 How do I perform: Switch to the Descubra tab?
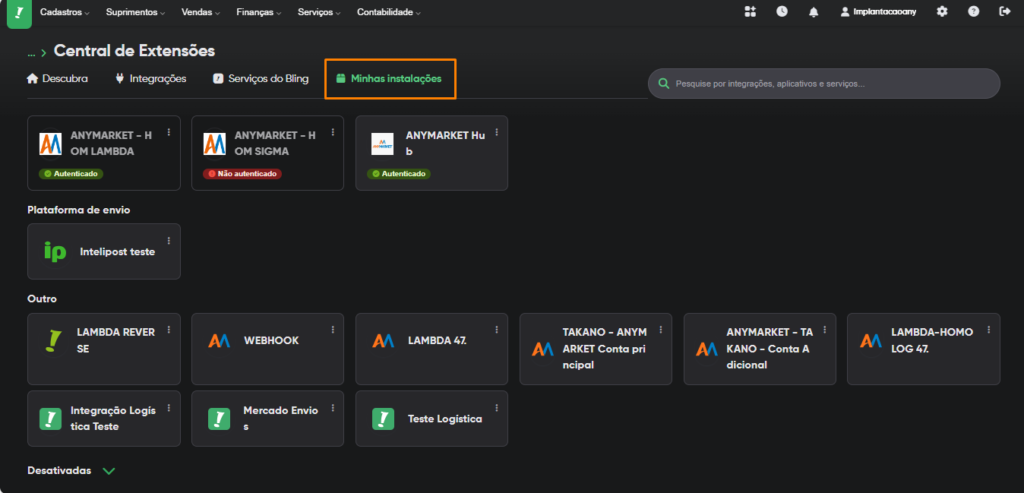[58, 78]
